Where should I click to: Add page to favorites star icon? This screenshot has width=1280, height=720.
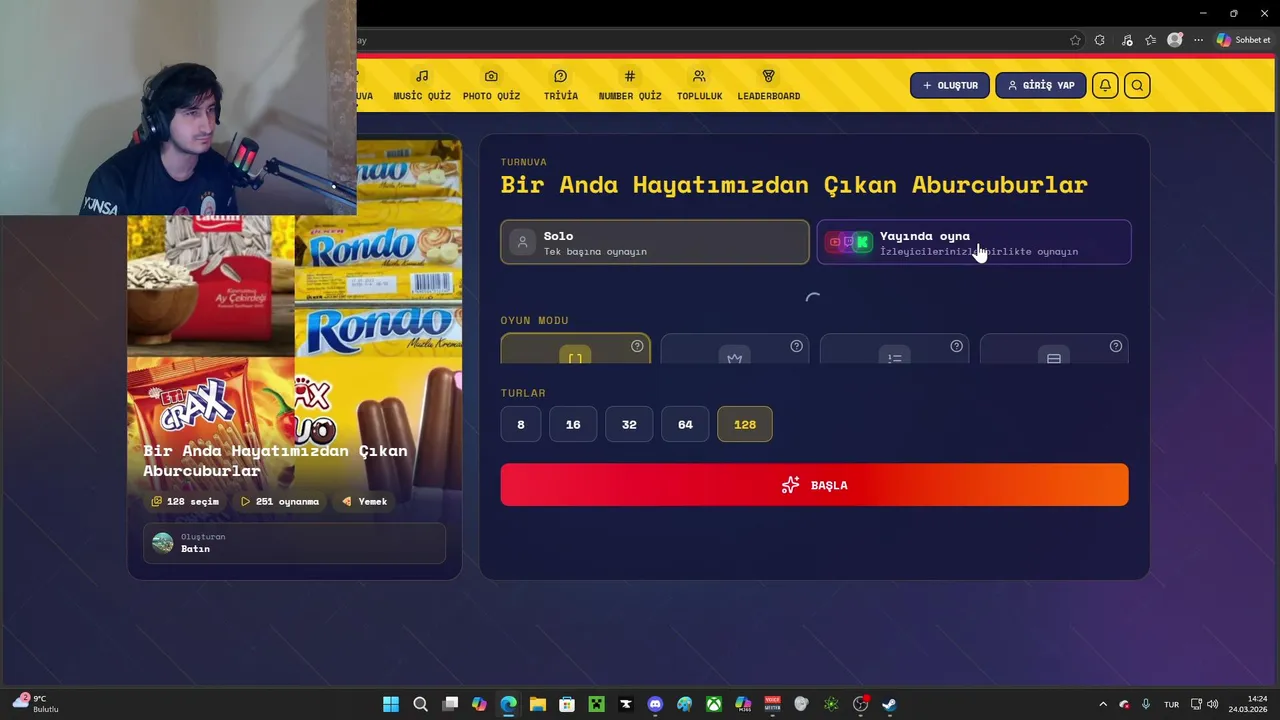[1075, 40]
